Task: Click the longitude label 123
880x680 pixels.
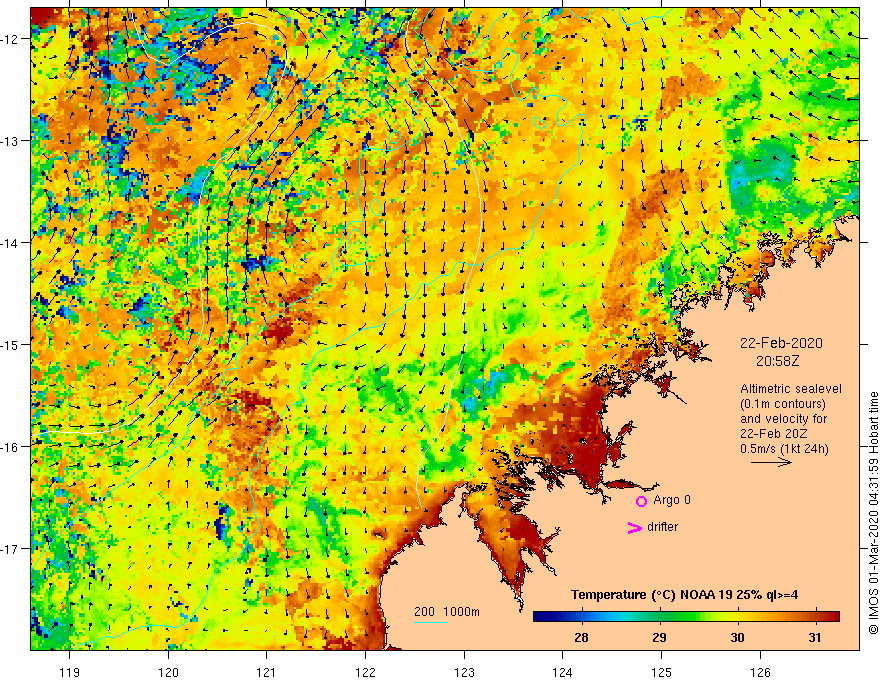Action: click(464, 672)
